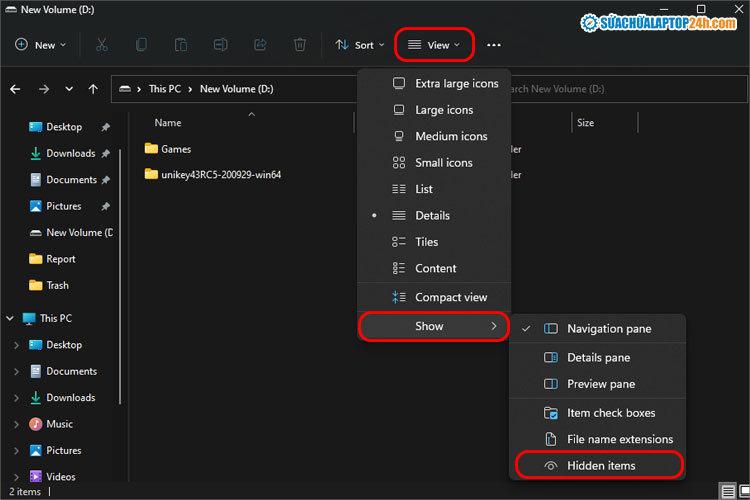Collapse the This PC tree node
750x500 pixels.
(10, 318)
